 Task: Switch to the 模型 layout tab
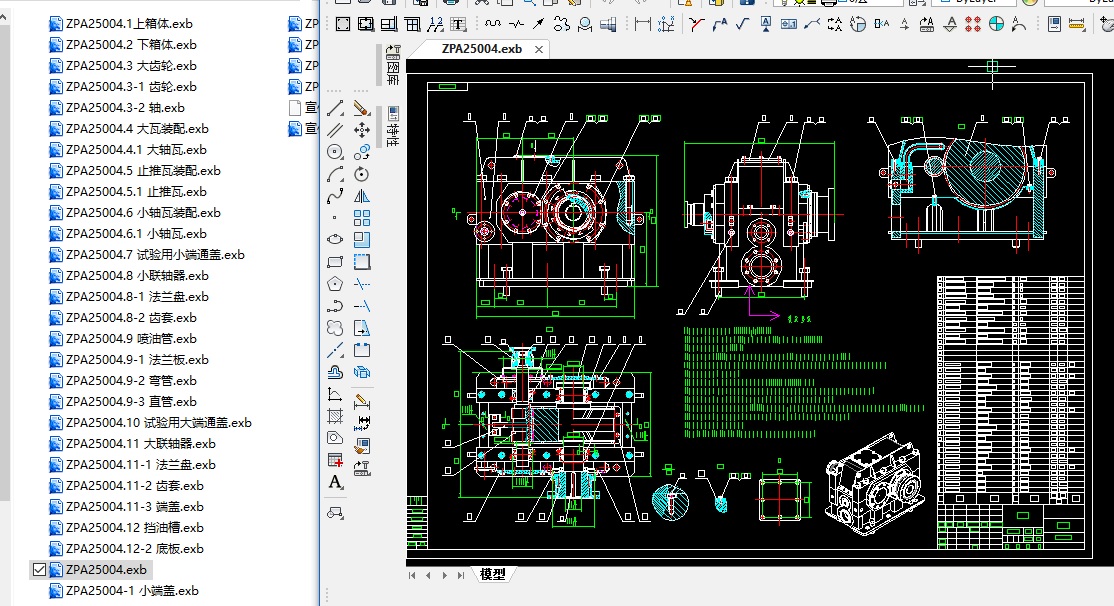492,574
